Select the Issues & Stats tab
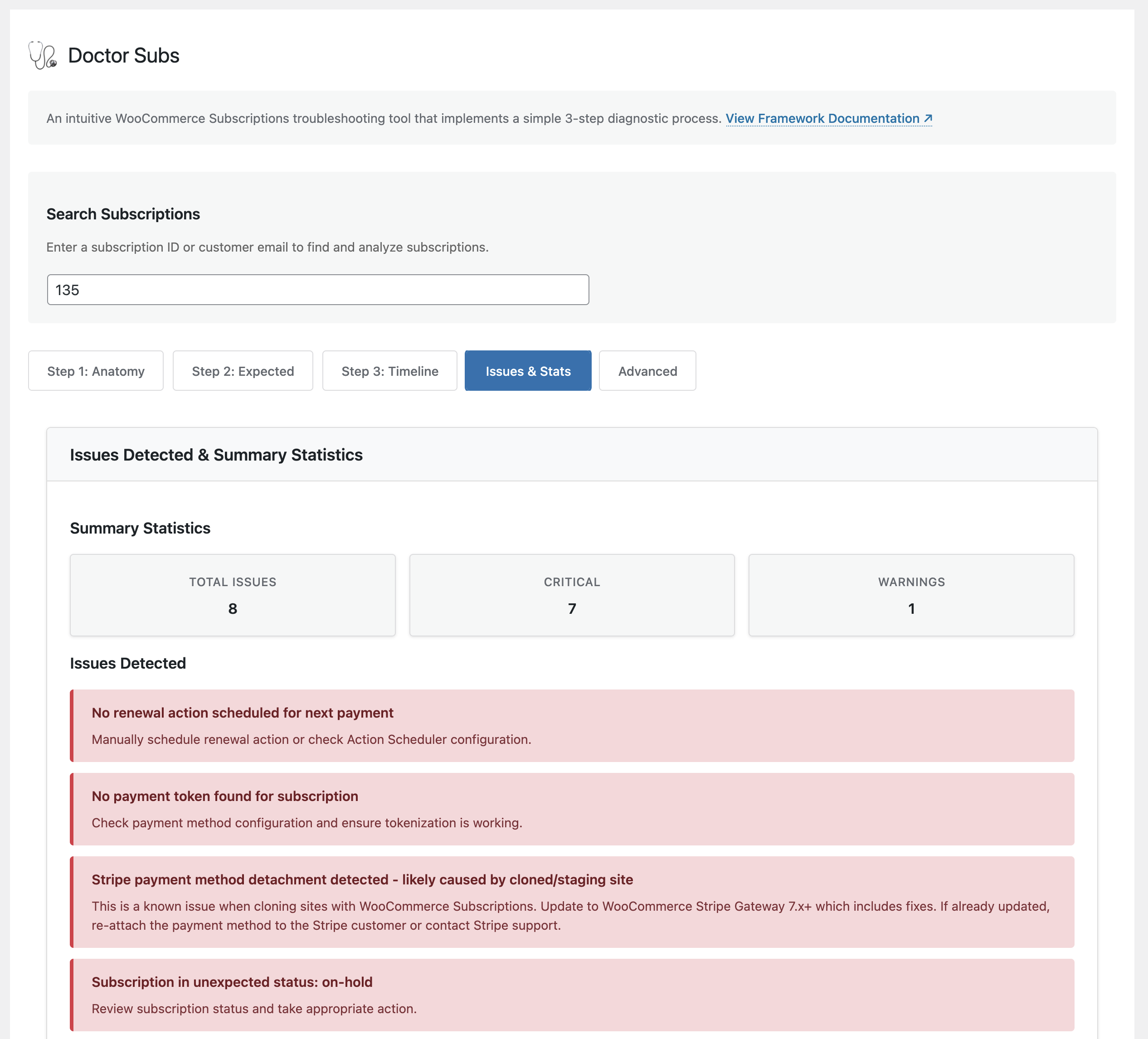The width and height of the screenshot is (1148, 1039). click(528, 371)
